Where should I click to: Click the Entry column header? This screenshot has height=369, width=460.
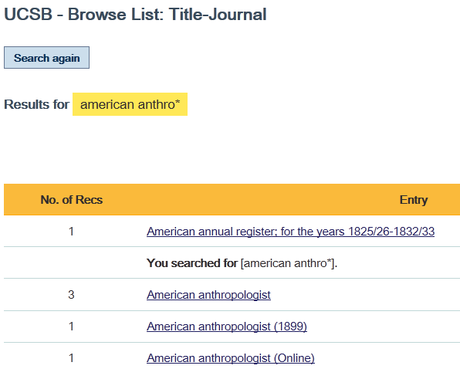point(414,200)
